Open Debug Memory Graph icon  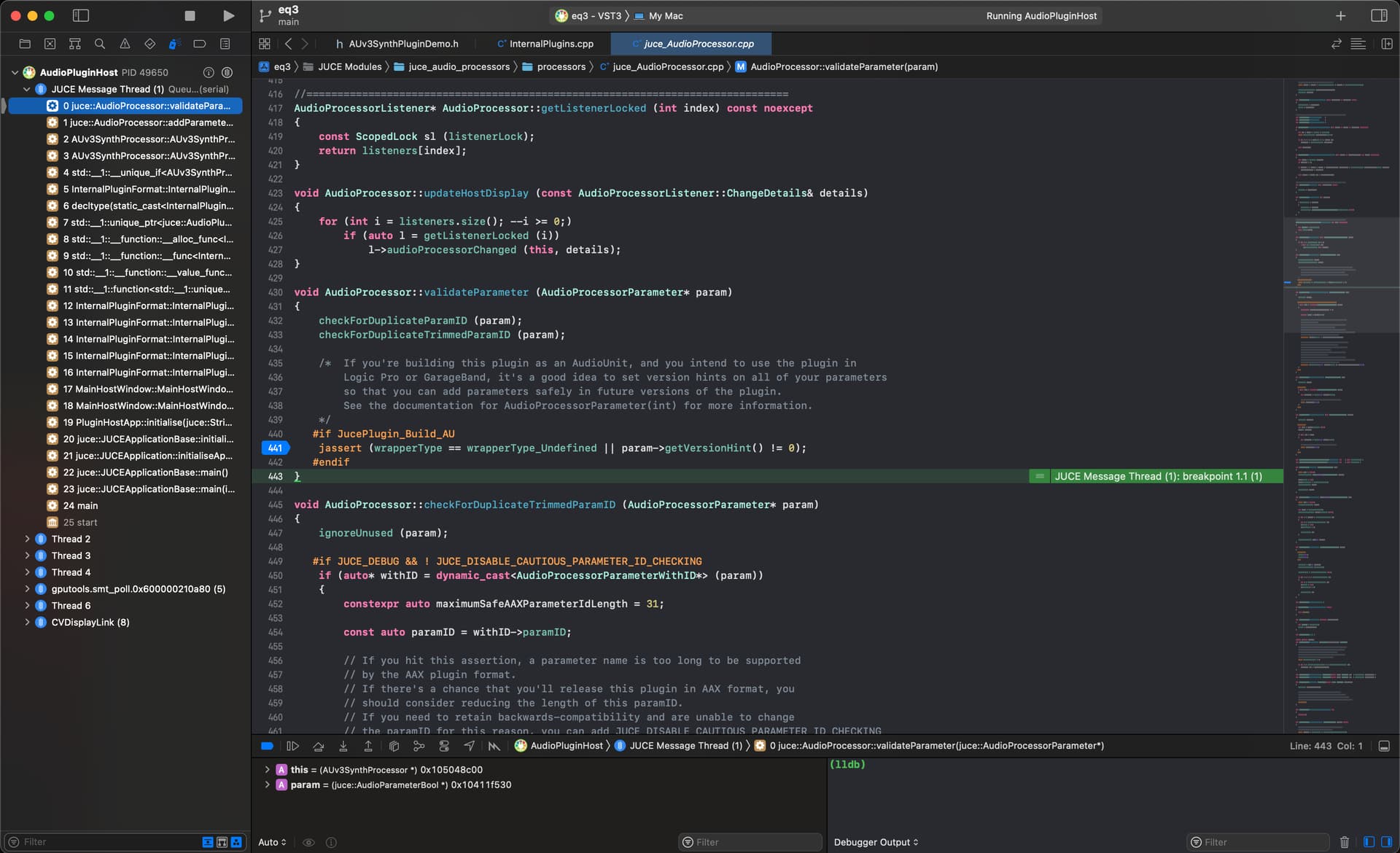[x=419, y=746]
